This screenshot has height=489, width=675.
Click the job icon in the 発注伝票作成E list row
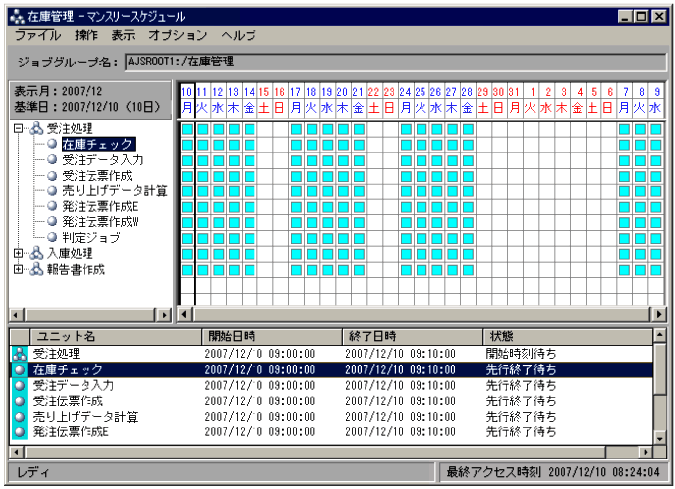point(19,431)
